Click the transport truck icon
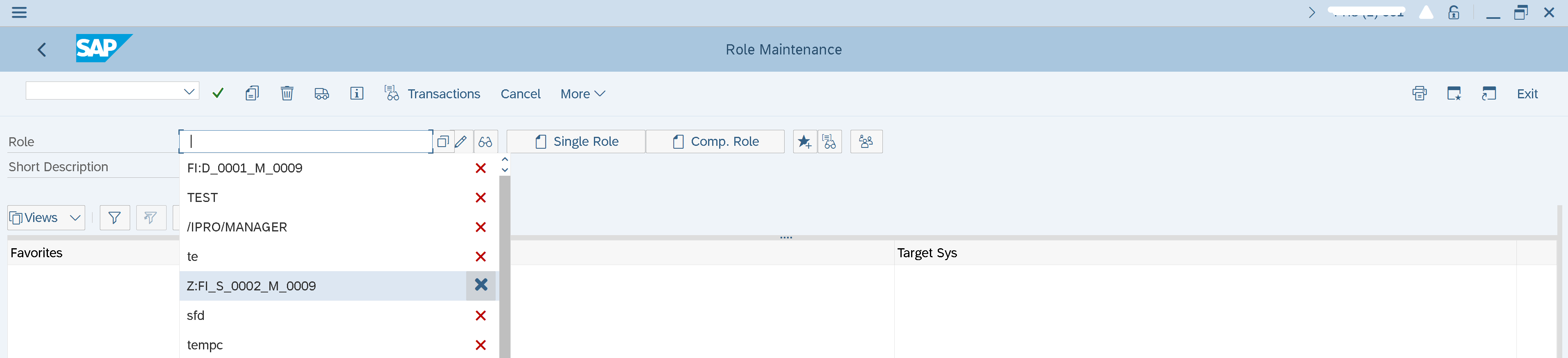This screenshot has width=1568, height=358. point(321,93)
